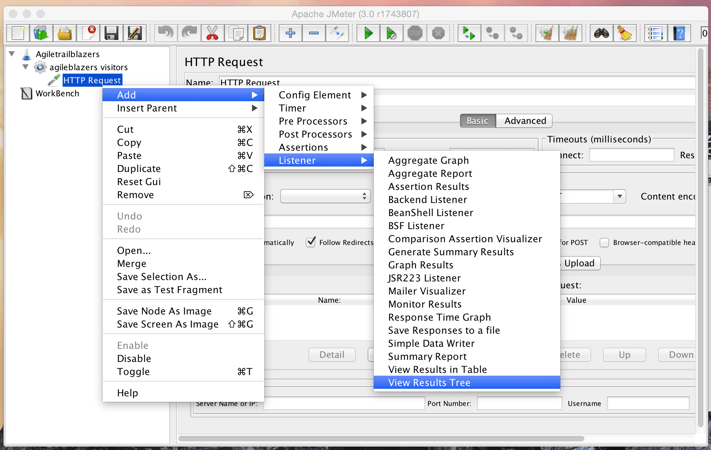Choose Duplicate from context menu

[x=183, y=169]
